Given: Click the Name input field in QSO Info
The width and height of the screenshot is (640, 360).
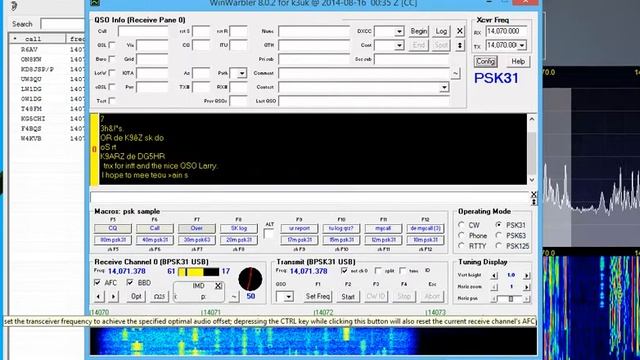Looking at the screenshot, I should pyautogui.click(x=314, y=31).
